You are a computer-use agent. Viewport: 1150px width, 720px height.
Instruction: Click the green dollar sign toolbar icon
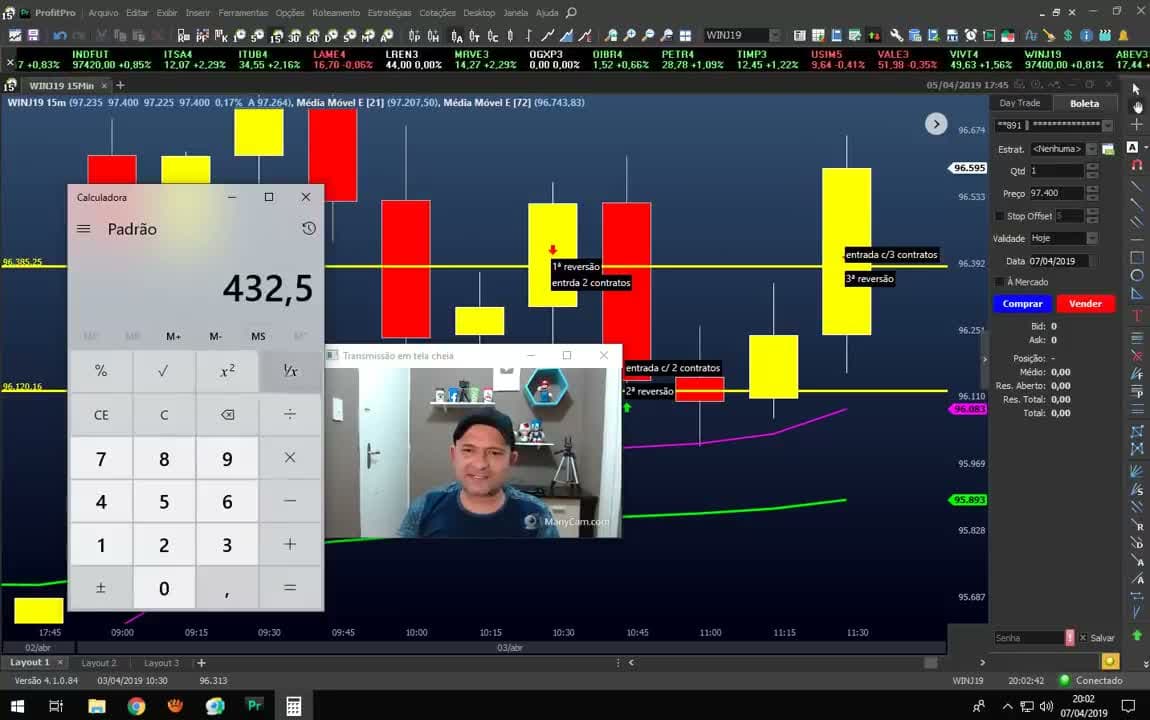(1068, 35)
